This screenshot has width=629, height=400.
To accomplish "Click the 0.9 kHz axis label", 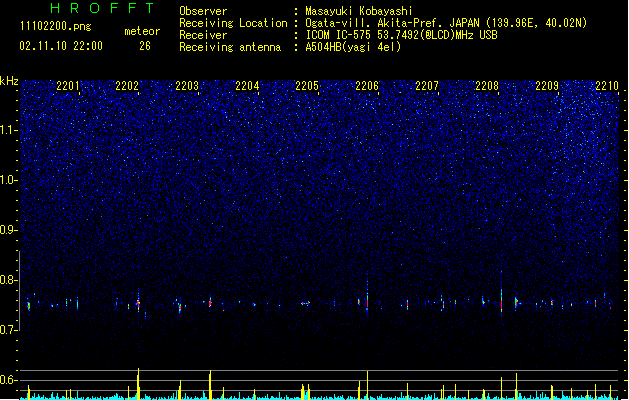I will [9, 230].
